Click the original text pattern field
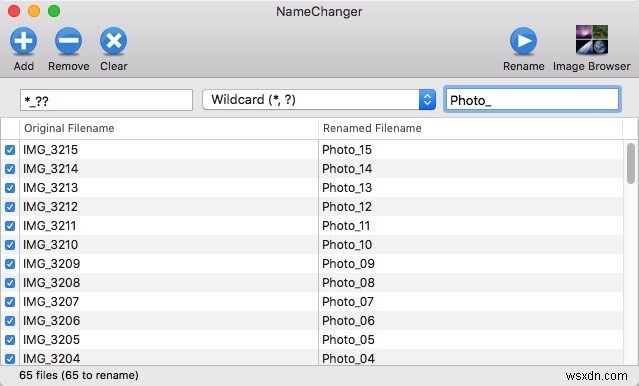This screenshot has height=386, width=639. pyautogui.click(x=106, y=100)
